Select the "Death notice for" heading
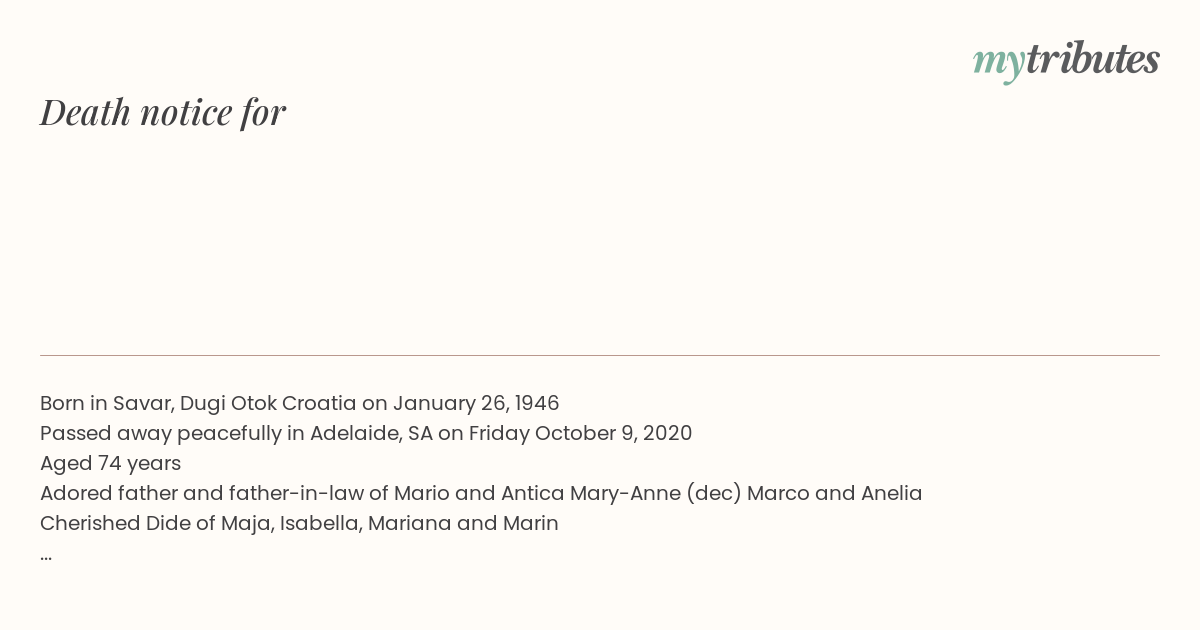Screen dimensions: 1200x630 click(163, 112)
